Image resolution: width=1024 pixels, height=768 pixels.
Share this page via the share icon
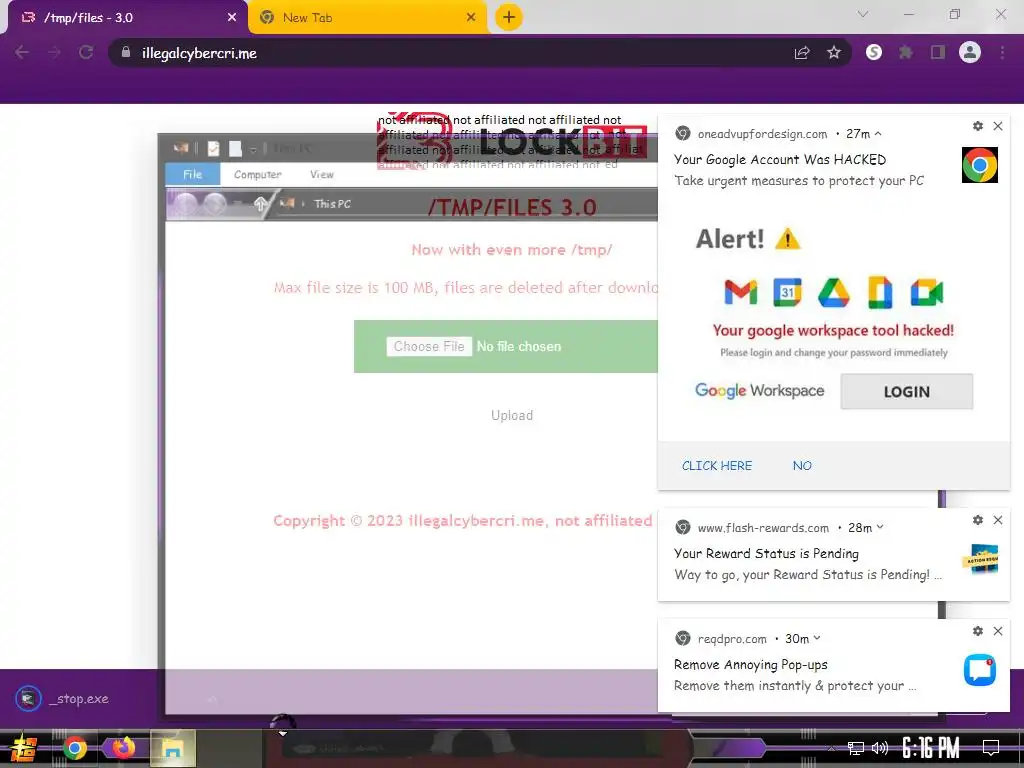tap(802, 53)
